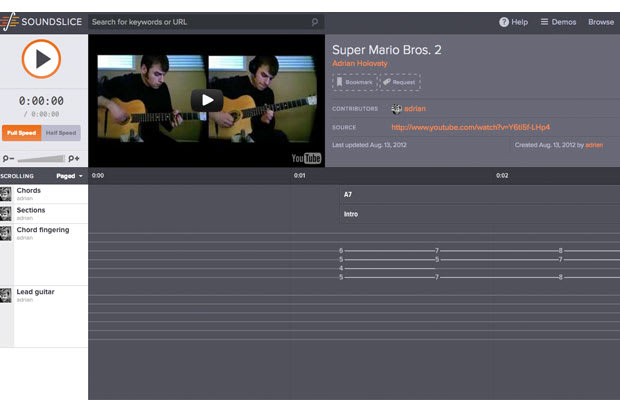Select the Lead guitar track row
The width and height of the screenshot is (620, 400).
tap(44, 316)
